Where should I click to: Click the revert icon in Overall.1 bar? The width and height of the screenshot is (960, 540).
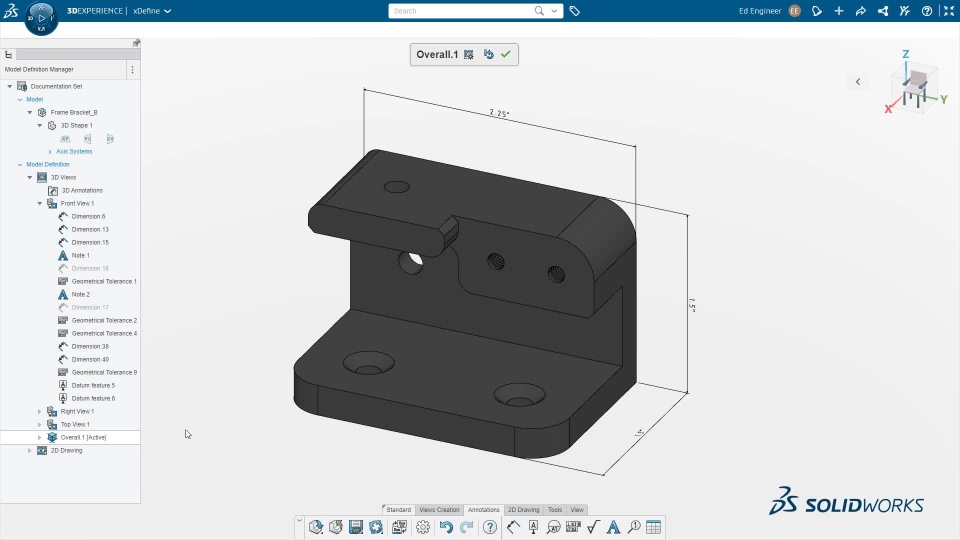pyautogui.click(x=489, y=54)
